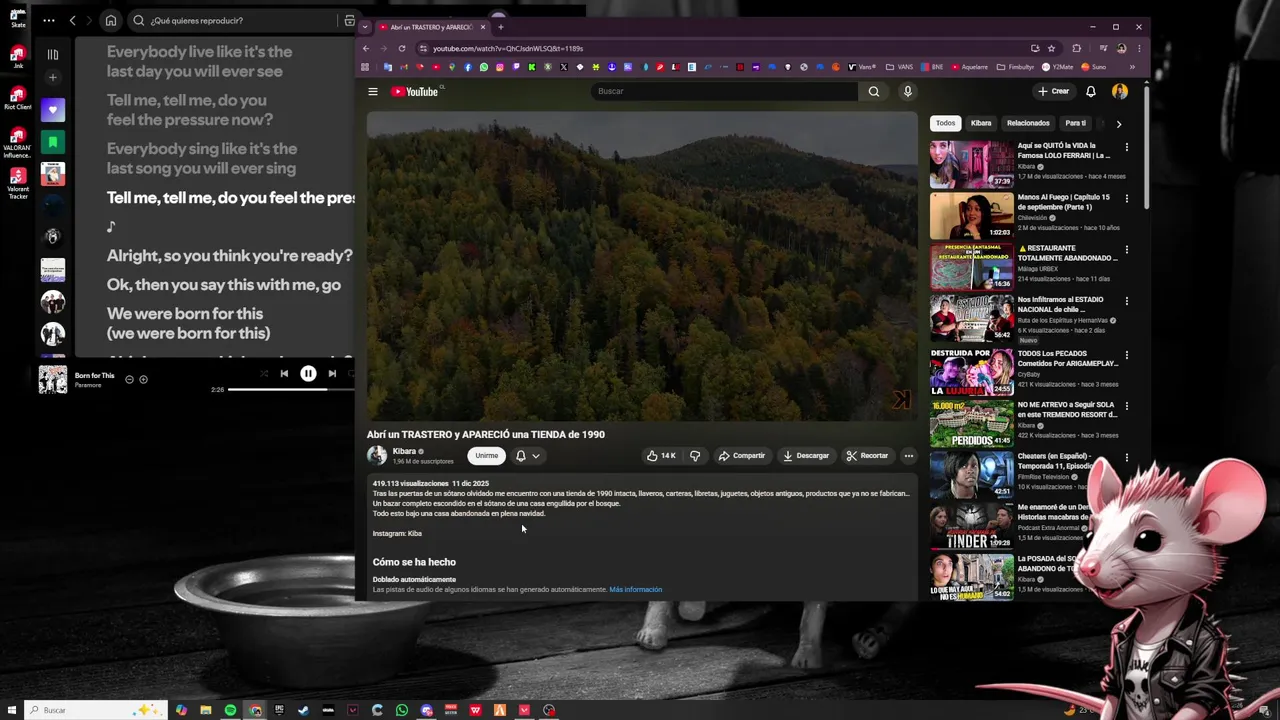Go back in the Chrome browser
Screen dimensions: 1280x720
click(x=366, y=48)
